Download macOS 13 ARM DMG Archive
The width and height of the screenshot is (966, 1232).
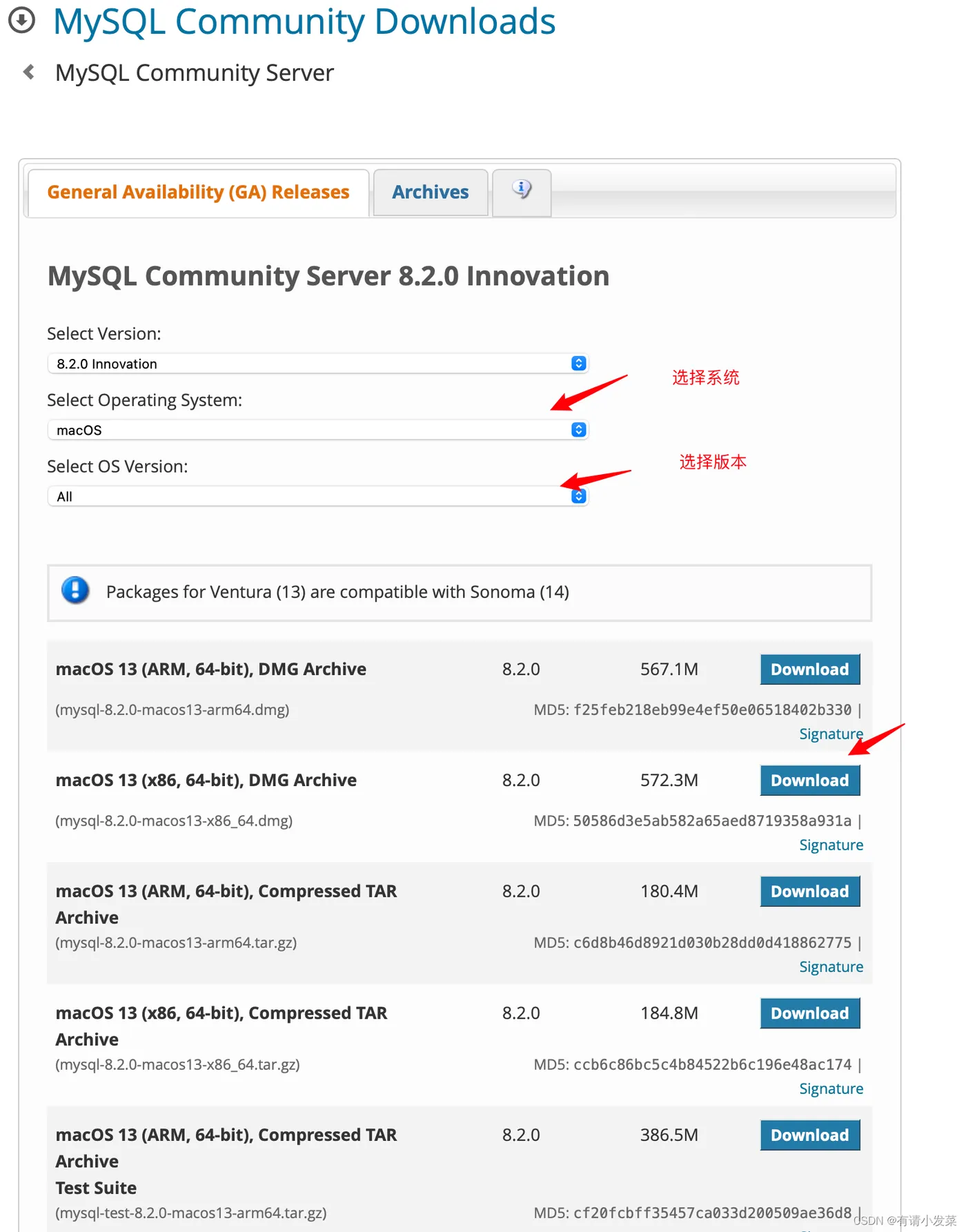pos(809,669)
